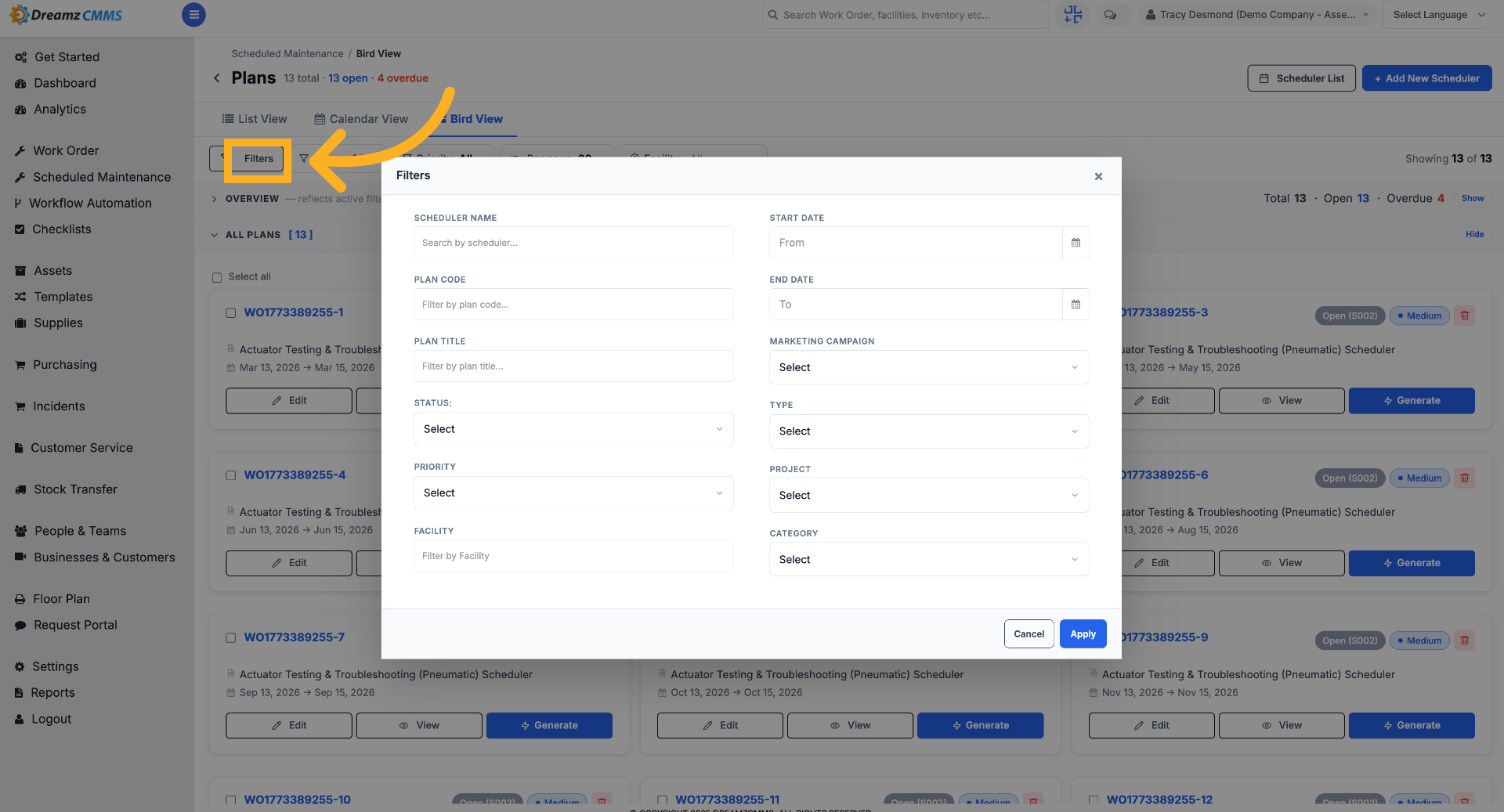Image resolution: width=1504 pixels, height=812 pixels.
Task: Click the Filter by Facility field
Action: [x=573, y=556]
